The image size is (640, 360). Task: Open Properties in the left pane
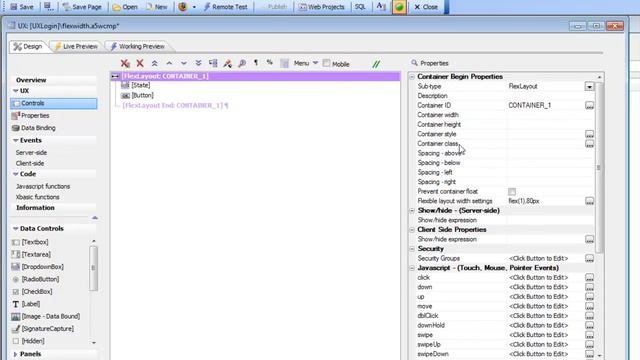pos(35,116)
